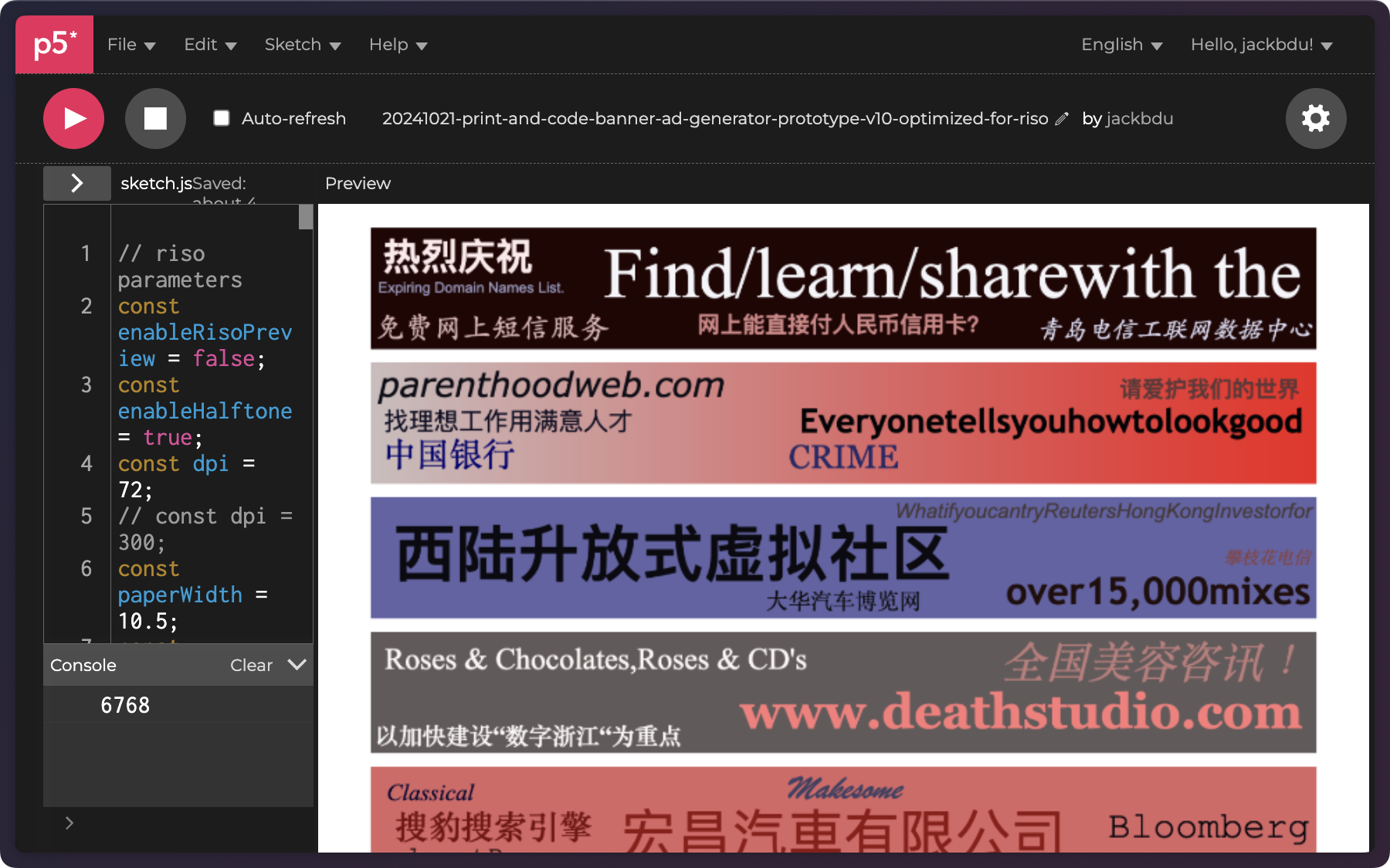Clear the console output

(251, 665)
